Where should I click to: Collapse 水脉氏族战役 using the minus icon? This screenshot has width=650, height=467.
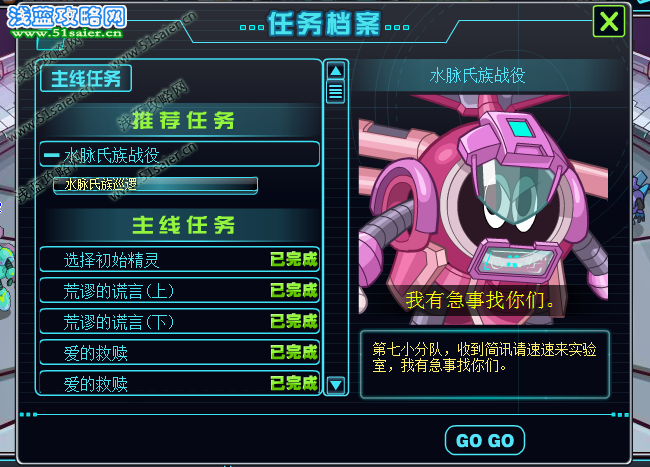coord(52,155)
